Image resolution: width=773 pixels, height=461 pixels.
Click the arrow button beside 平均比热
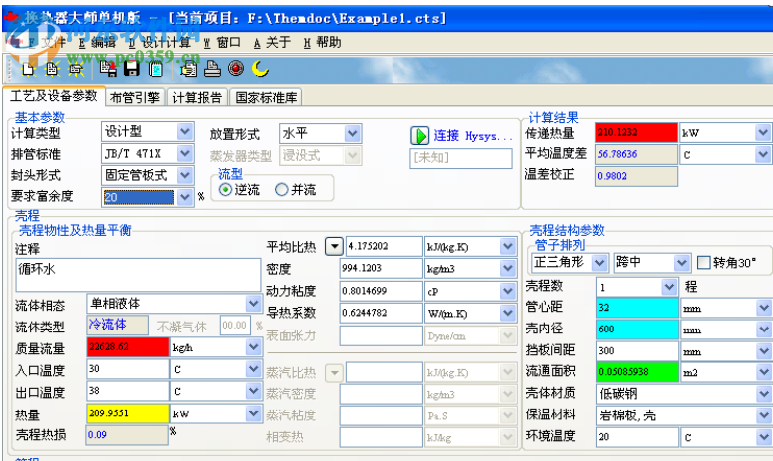pyautogui.click(x=334, y=246)
